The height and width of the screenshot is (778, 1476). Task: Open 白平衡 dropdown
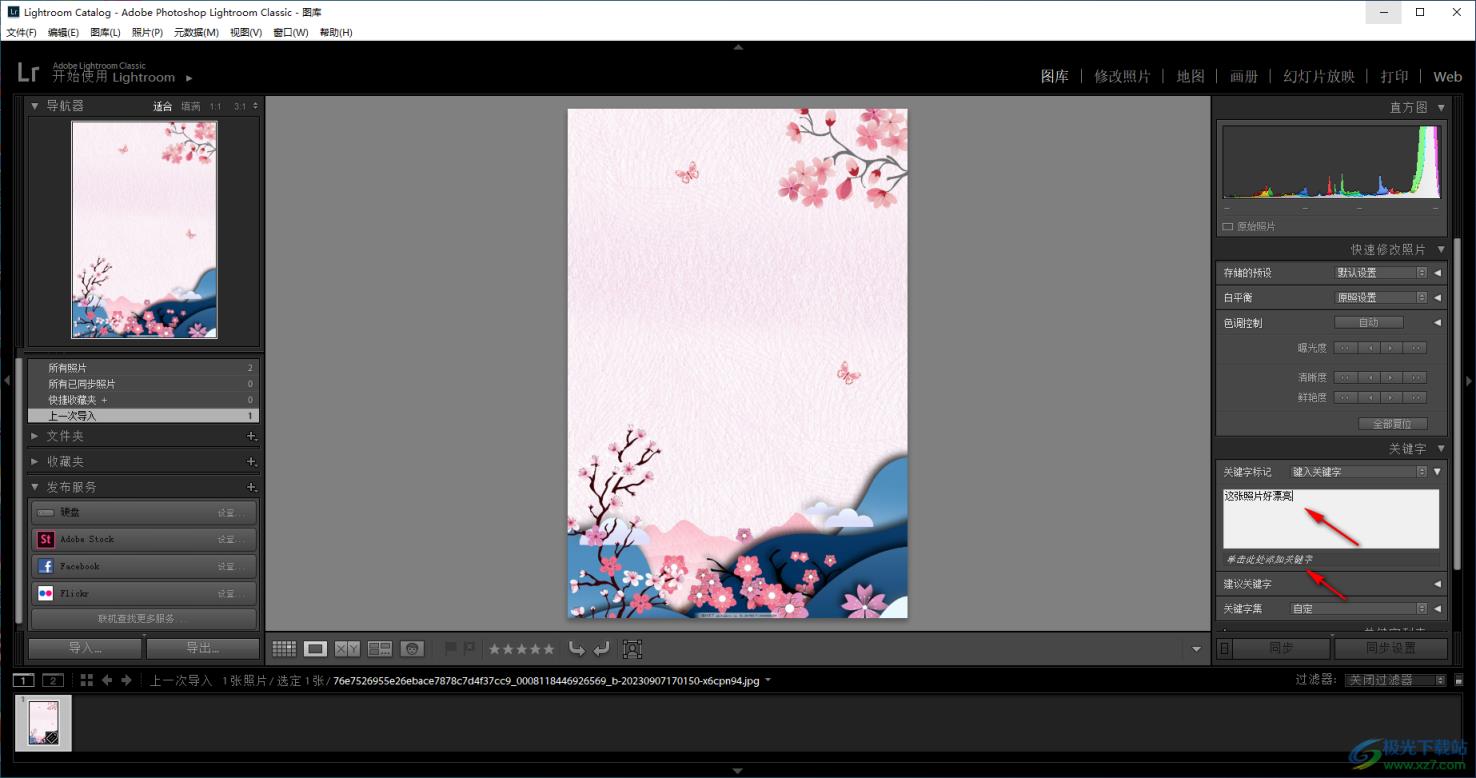(1382, 297)
